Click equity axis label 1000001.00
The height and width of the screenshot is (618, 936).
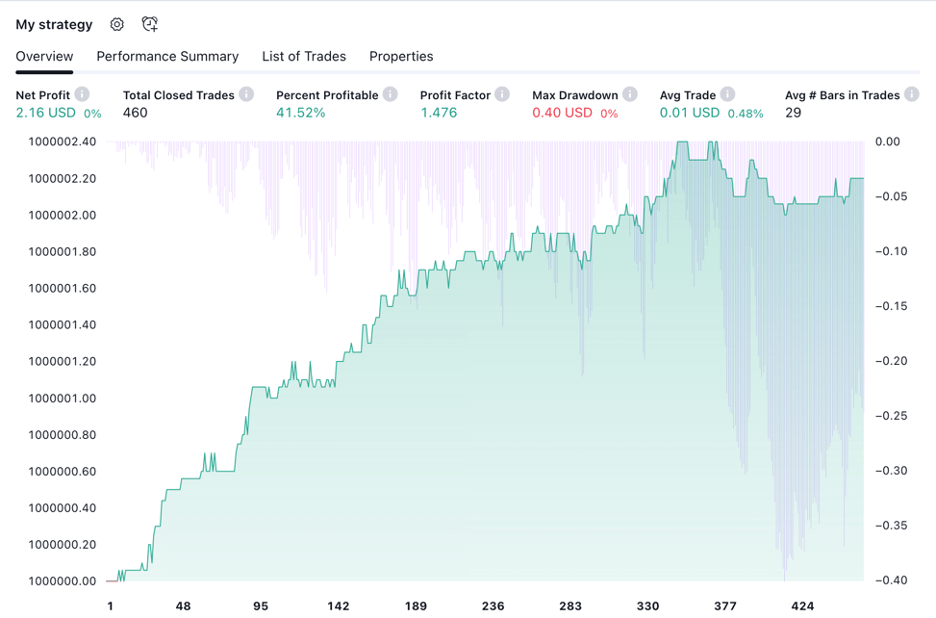(x=62, y=398)
